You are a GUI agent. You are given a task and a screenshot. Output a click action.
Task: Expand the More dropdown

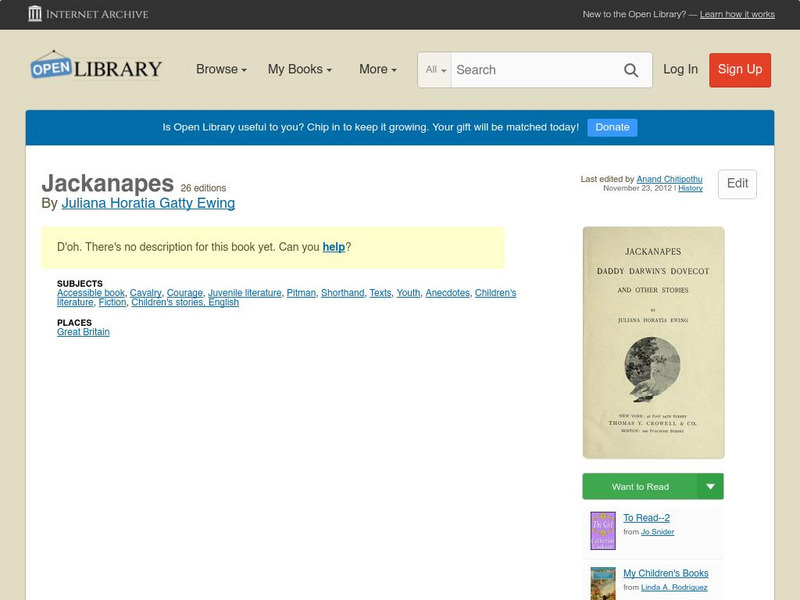pyautogui.click(x=376, y=70)
